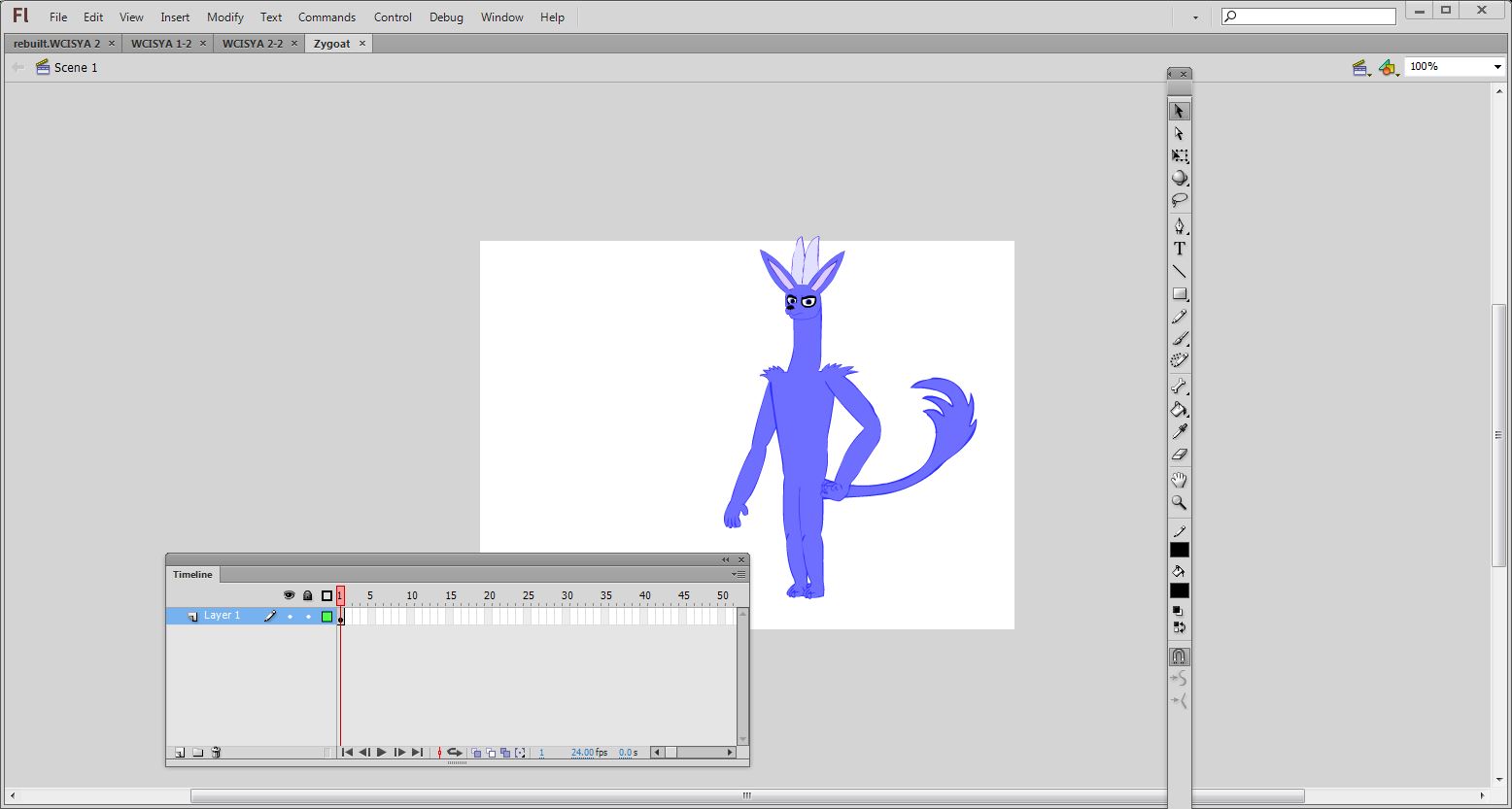
Task: Select the Paint Bucket tool
Action: [1179, 410]
